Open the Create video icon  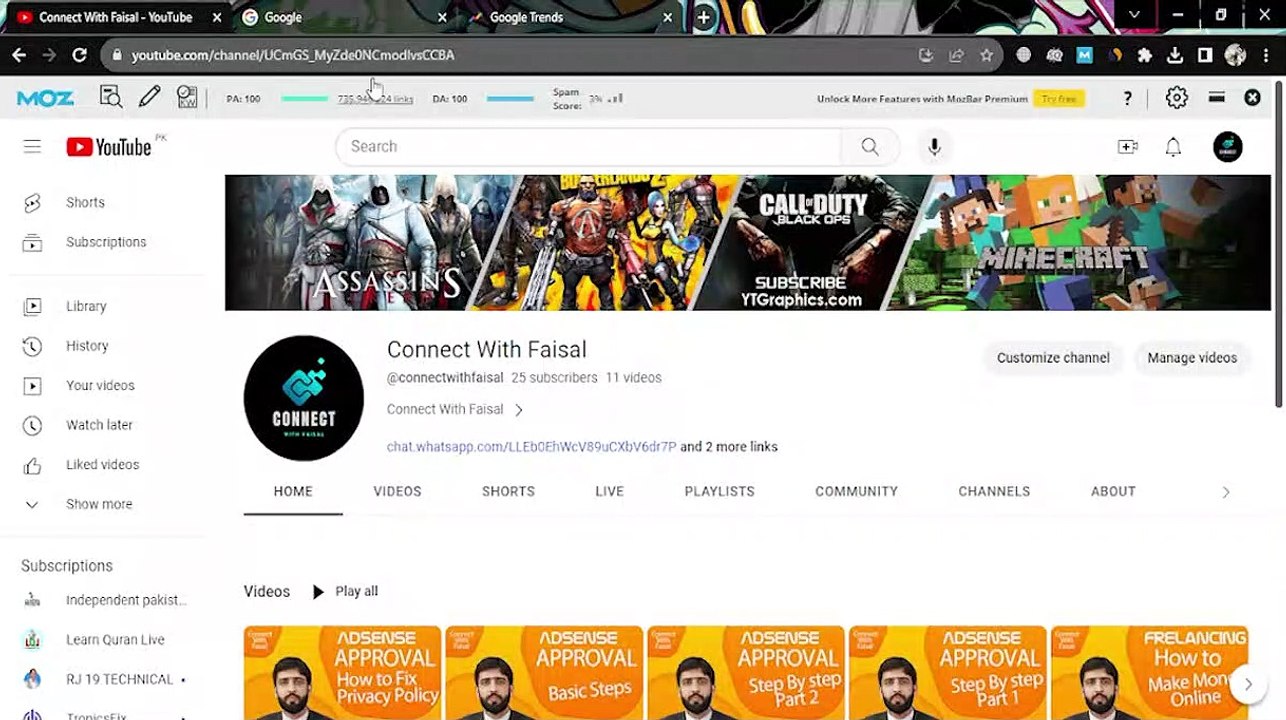click(x=1127, y=147)
